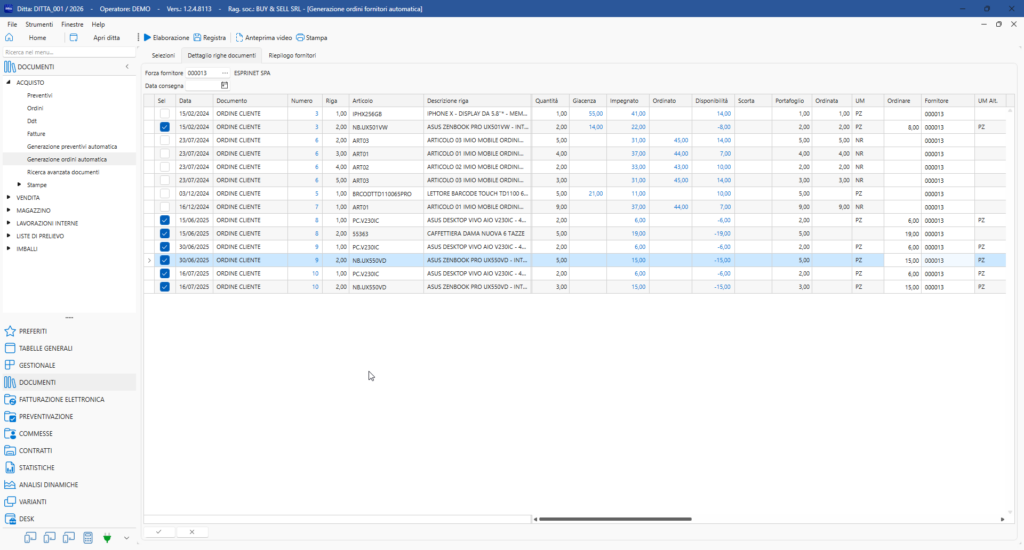Switch to the Riepilogo fornitori tab
This screenshot has width=1024, height=550.
[x=292, y=56]
